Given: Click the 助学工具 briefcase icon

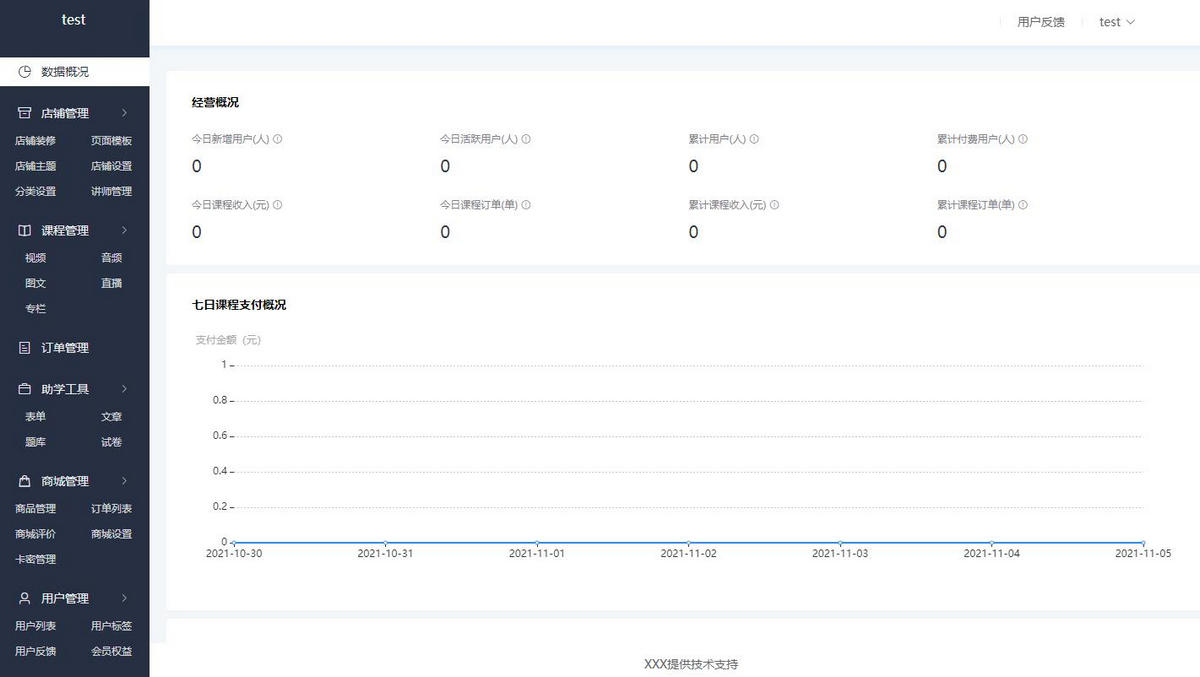Looking at the screenshot, I should [x=25, y=389].
